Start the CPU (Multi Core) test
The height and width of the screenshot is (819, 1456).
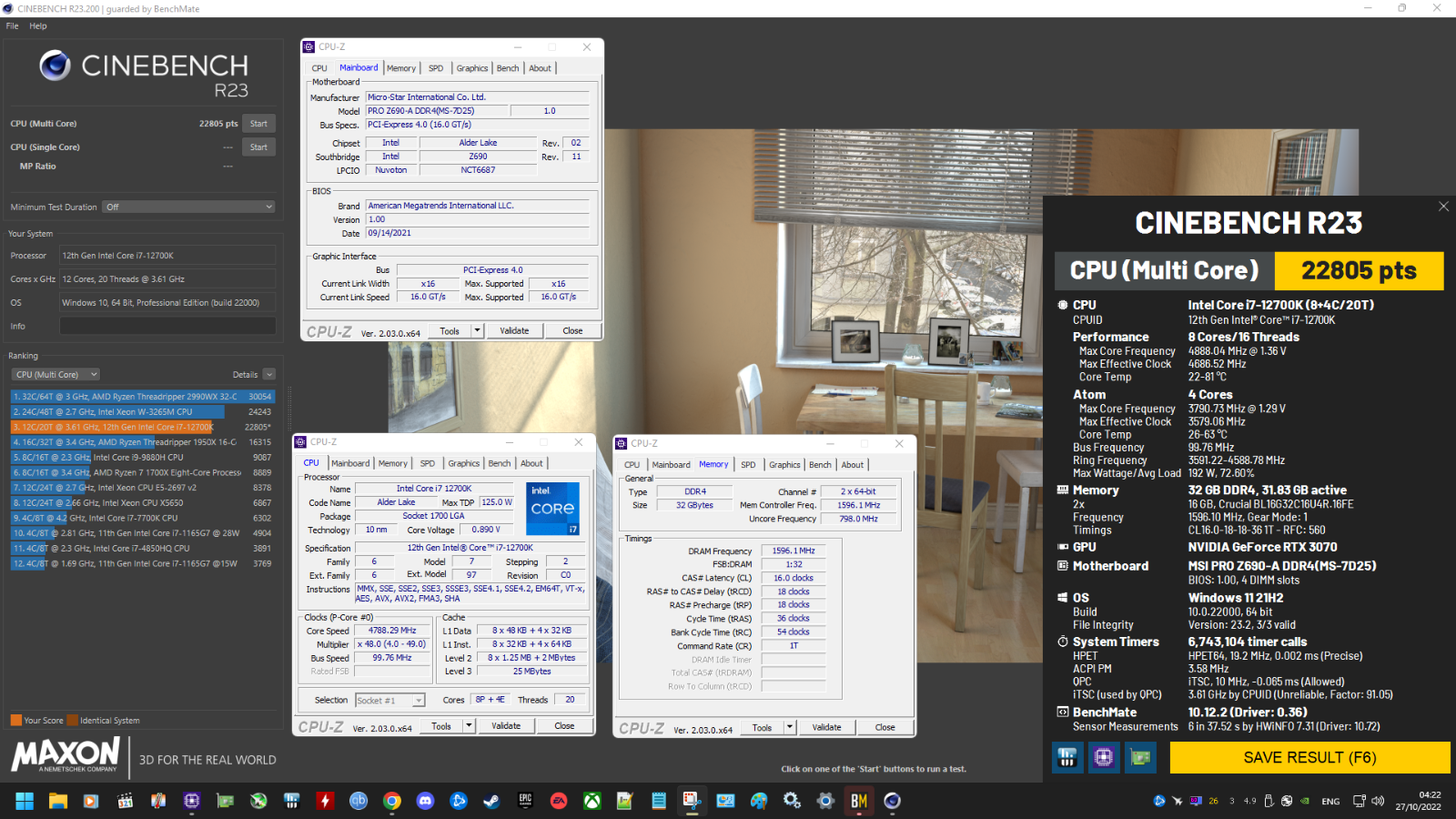258,124
